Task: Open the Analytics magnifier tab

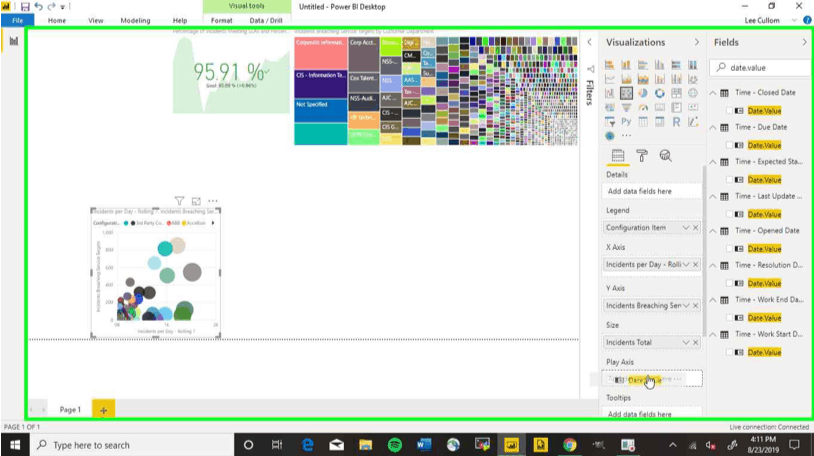Action: [665, 155]
